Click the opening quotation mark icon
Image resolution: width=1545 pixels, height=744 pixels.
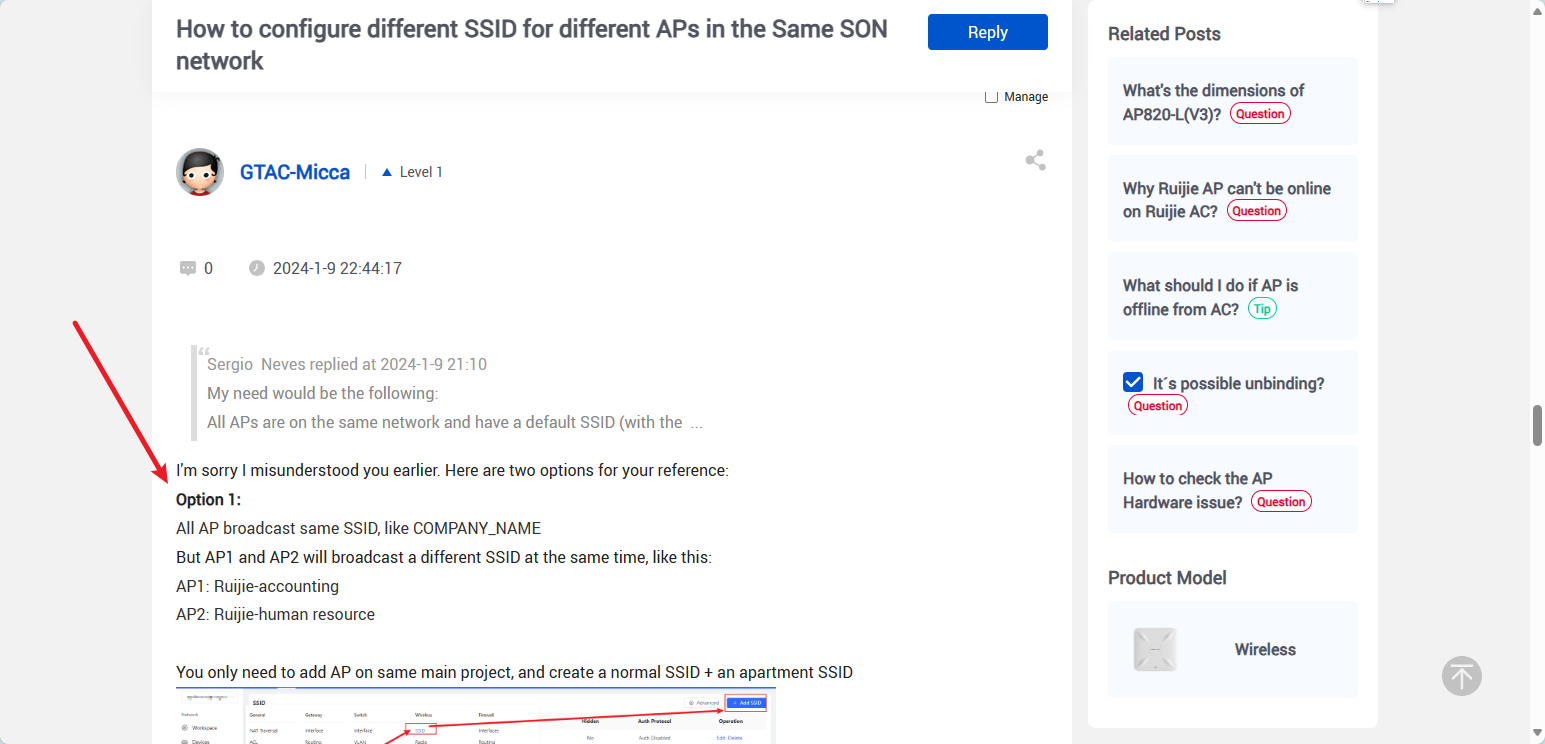click(203, 353)
